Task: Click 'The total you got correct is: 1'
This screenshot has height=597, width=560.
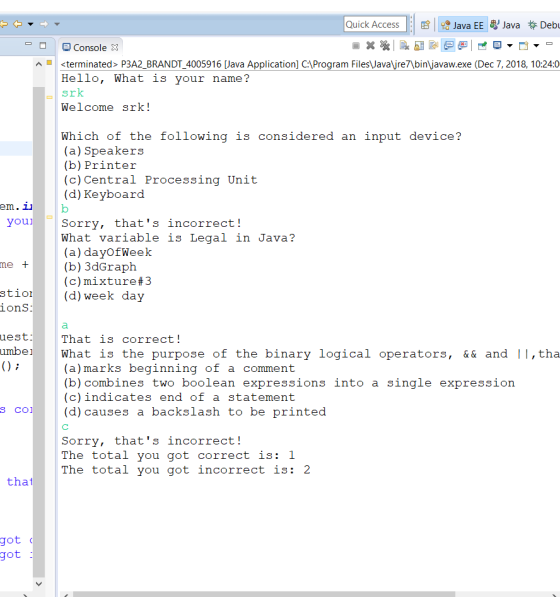Action: click(x=178, y=455)
